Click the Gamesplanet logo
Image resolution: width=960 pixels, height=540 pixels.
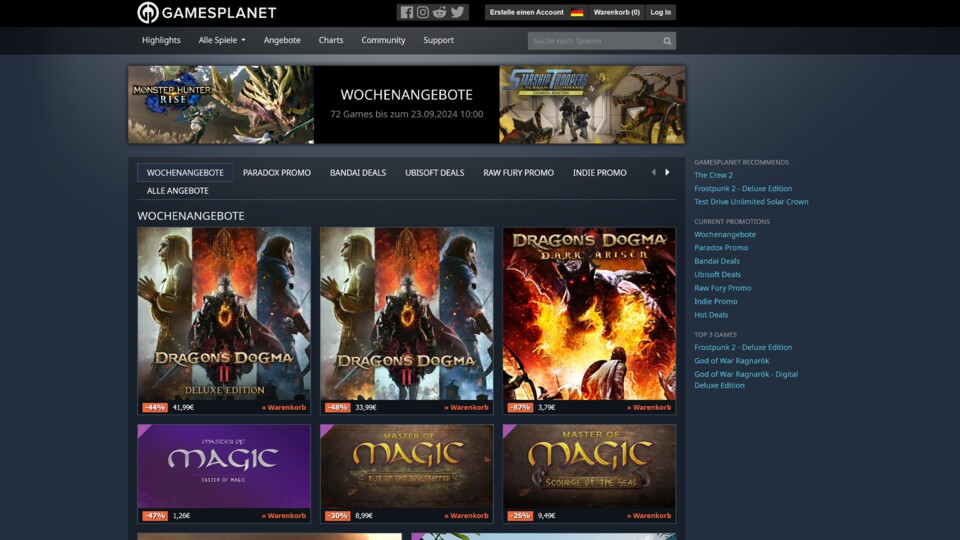coord(207,12)
